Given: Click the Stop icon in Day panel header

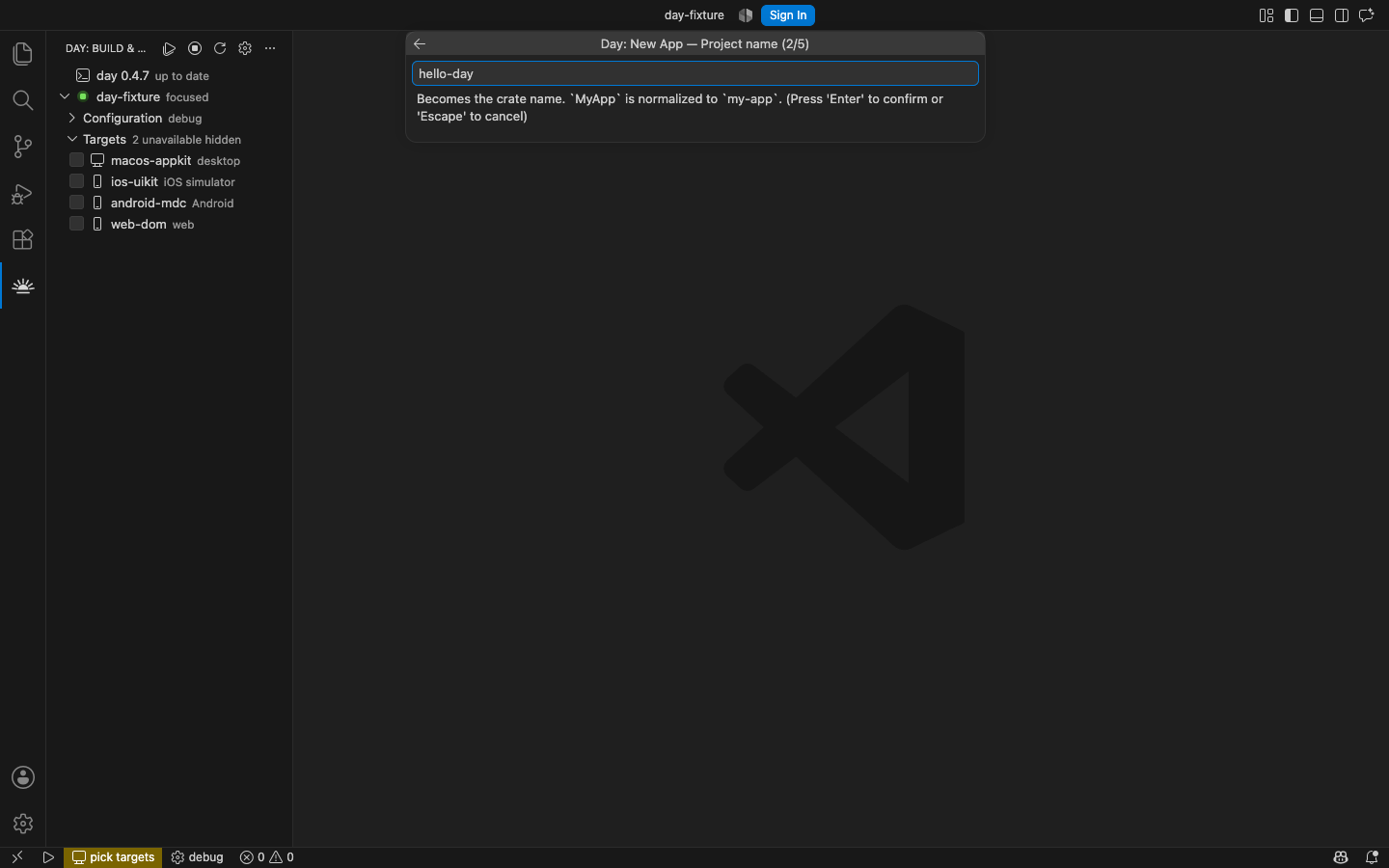Looking at the screenshot, I should [x=195, y=48].
